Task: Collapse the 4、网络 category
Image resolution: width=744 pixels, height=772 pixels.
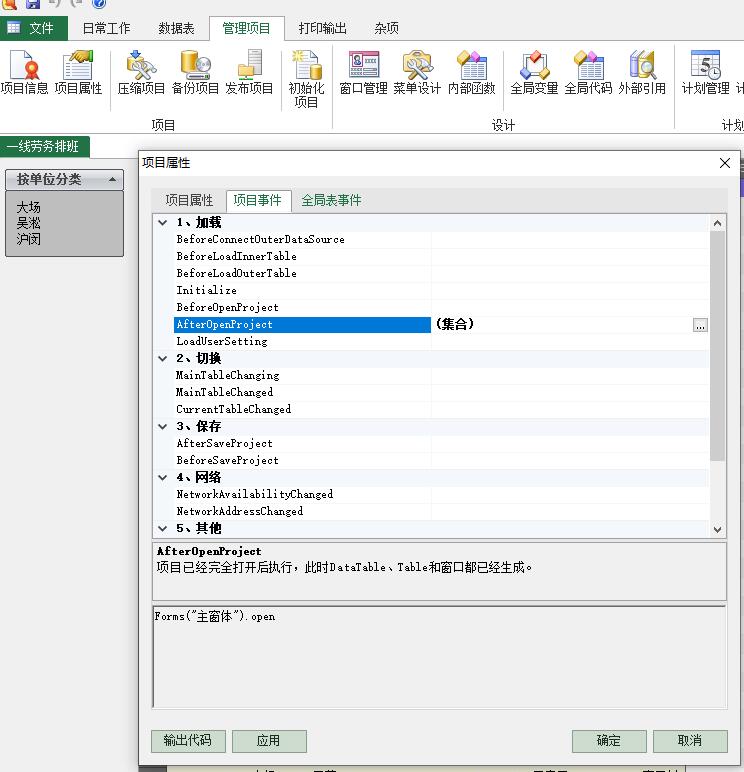Action: [x=163, y=478]
